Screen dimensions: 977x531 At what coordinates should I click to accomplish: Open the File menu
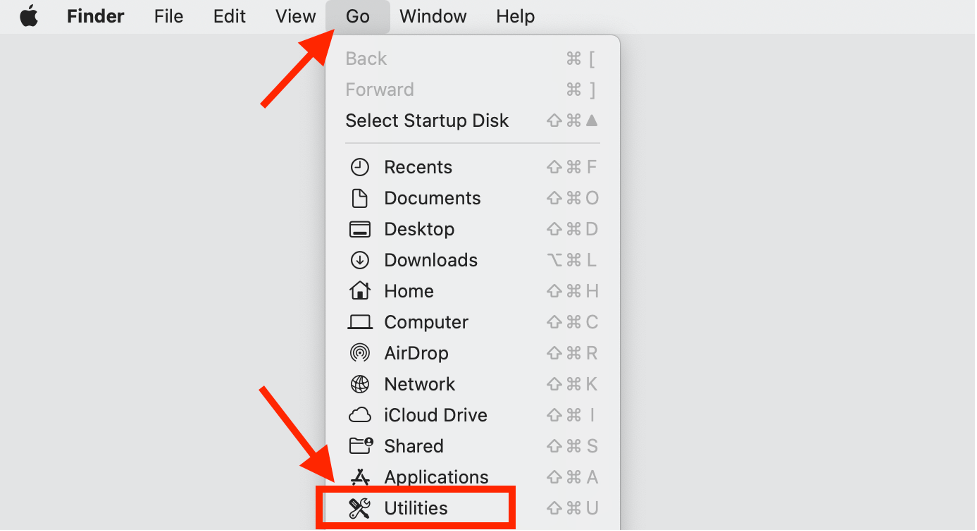(x=169, y=16)
